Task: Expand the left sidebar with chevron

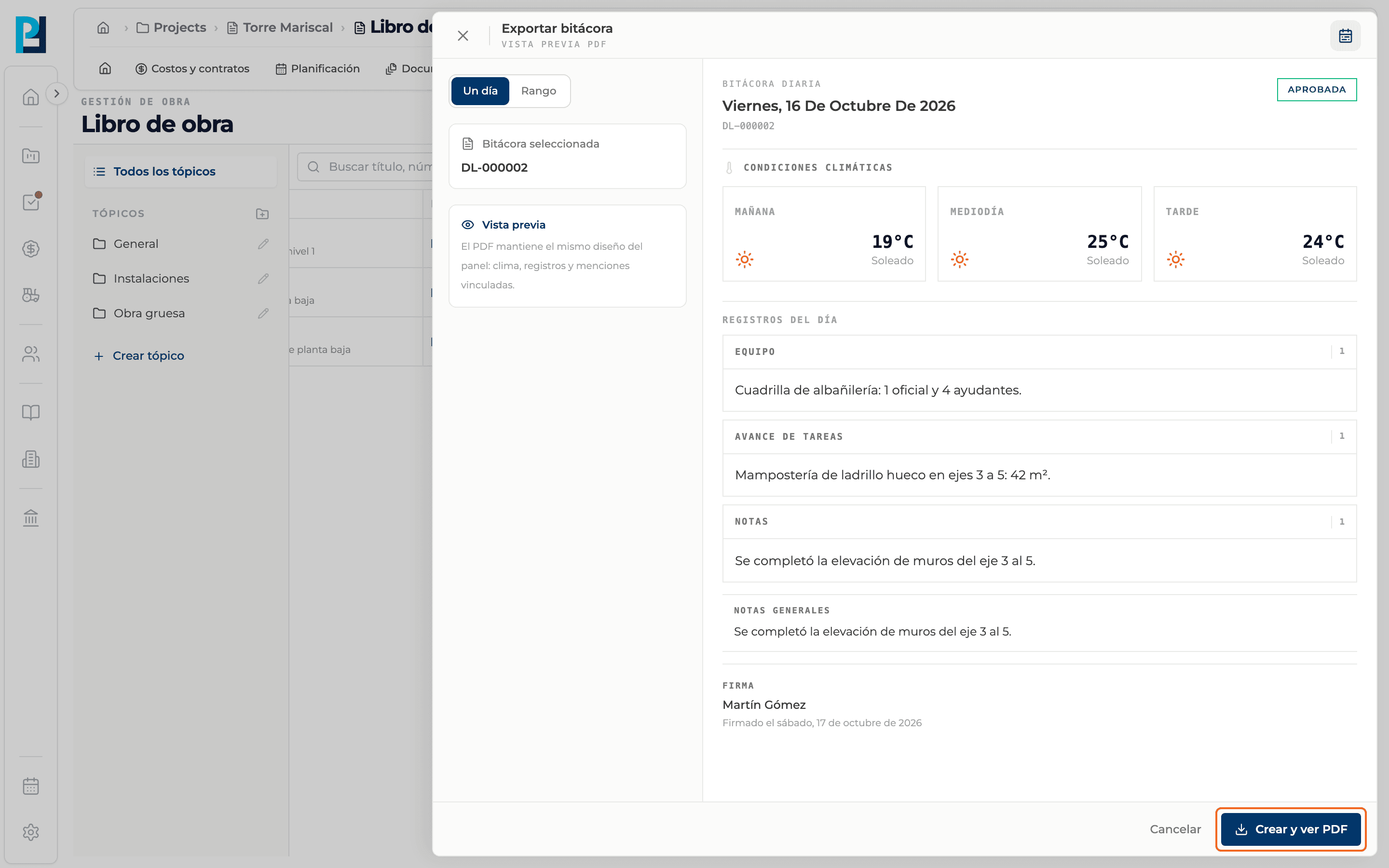Action: (56, 94)
